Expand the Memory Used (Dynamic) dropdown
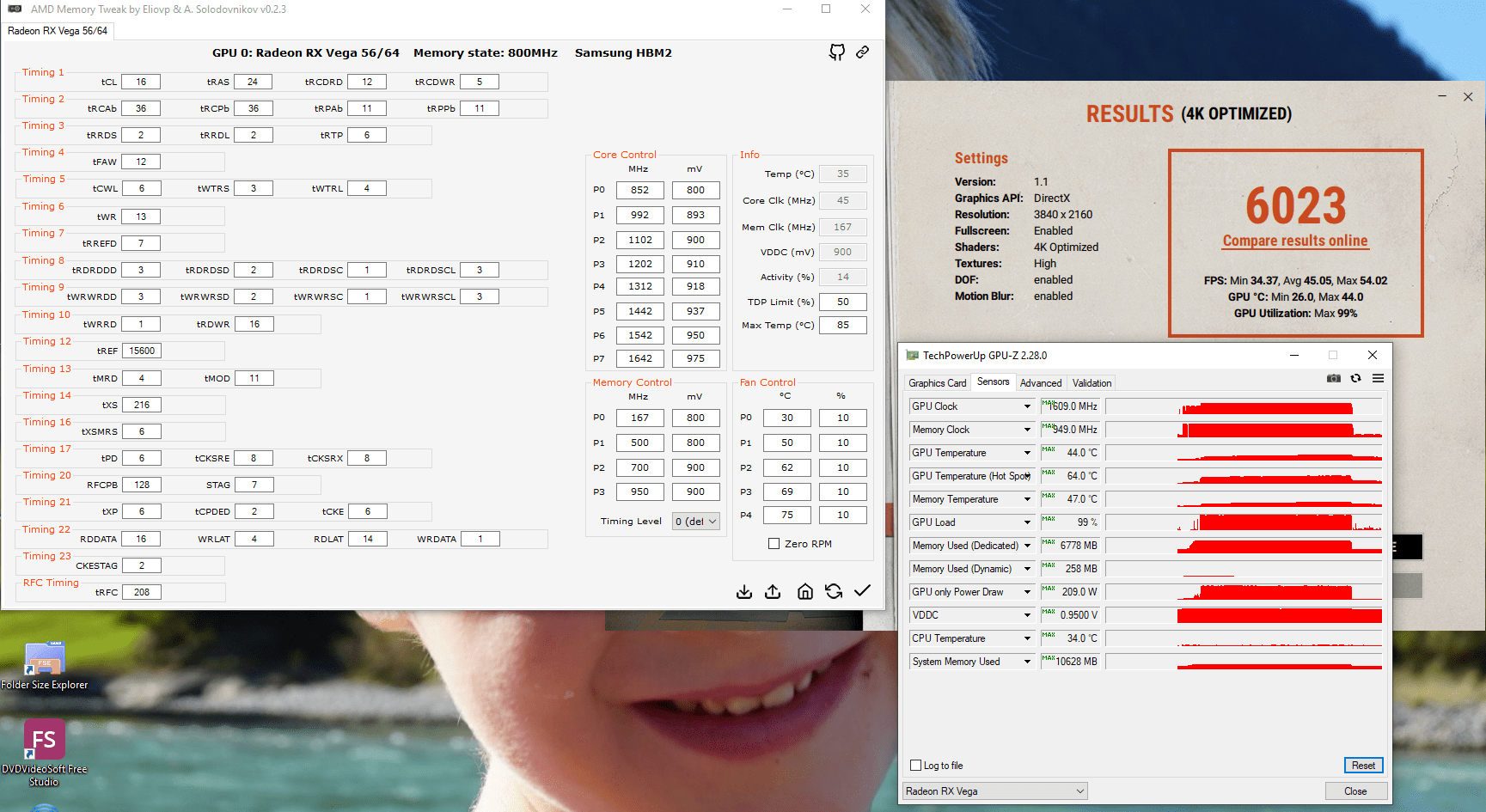Viewport: 1486px width, 812px height. tap(1027, 569)
